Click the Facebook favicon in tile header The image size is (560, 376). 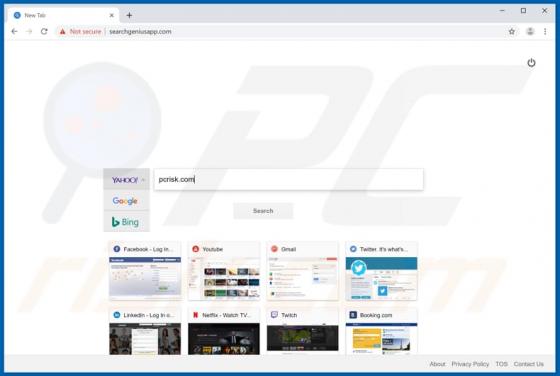(x=116, y=249)
